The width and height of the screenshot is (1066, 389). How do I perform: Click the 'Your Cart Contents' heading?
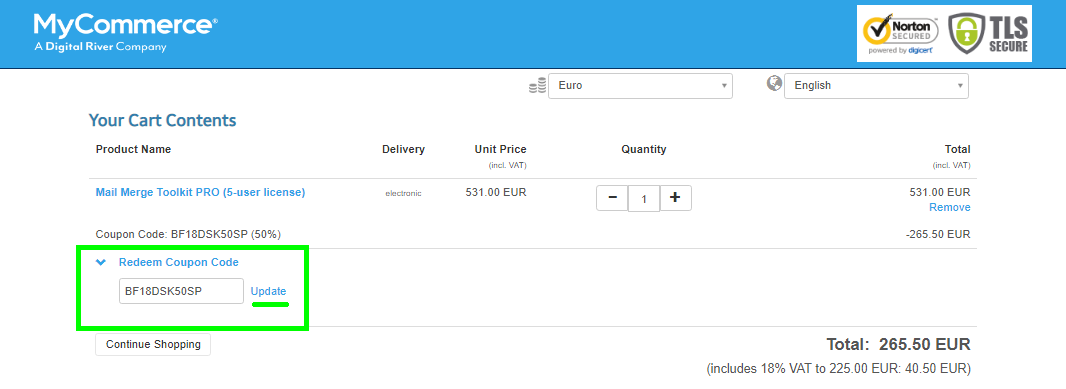coord(162,120)
